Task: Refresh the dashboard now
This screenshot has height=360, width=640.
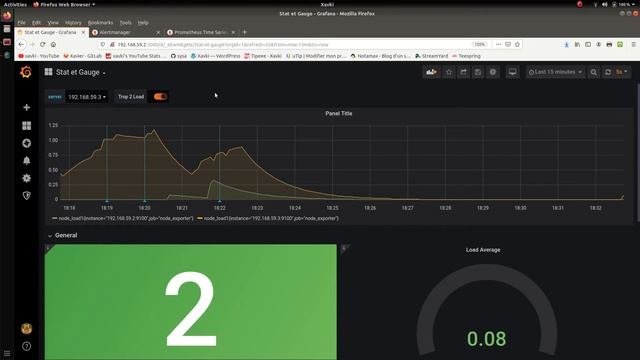Action: [x=608, y=72]
